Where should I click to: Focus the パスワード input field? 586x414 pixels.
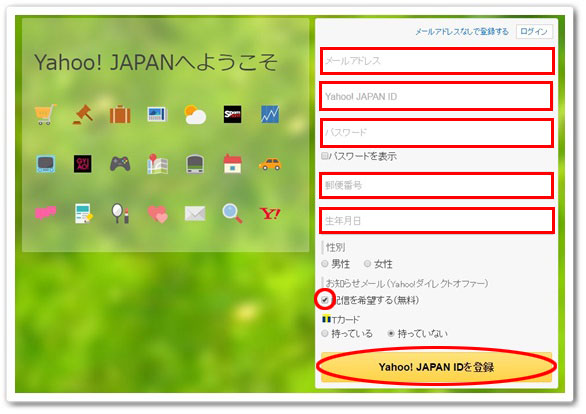pyautogui.click(x=437, y=133)
